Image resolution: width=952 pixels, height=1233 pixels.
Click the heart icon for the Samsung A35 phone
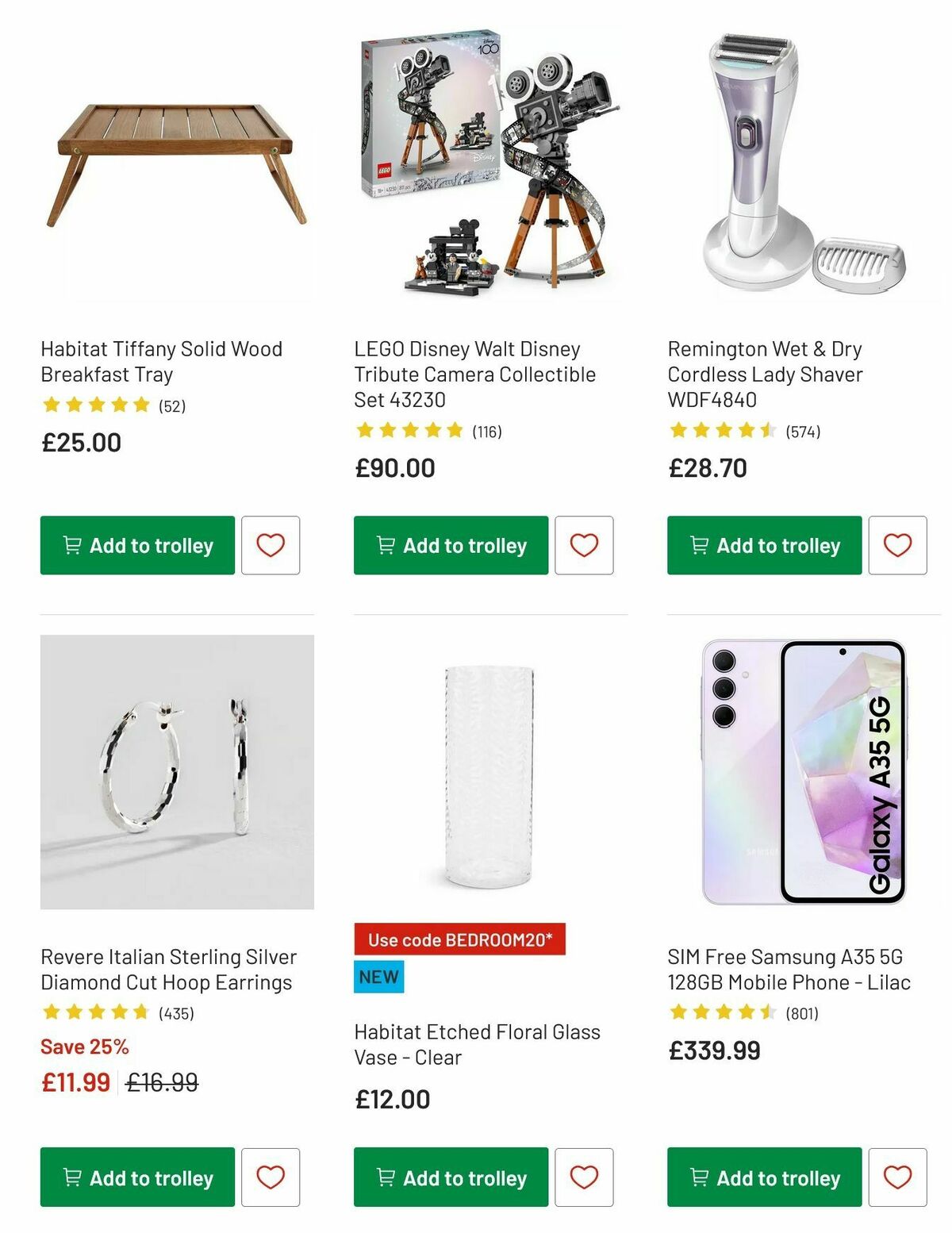click(898, 1177)
